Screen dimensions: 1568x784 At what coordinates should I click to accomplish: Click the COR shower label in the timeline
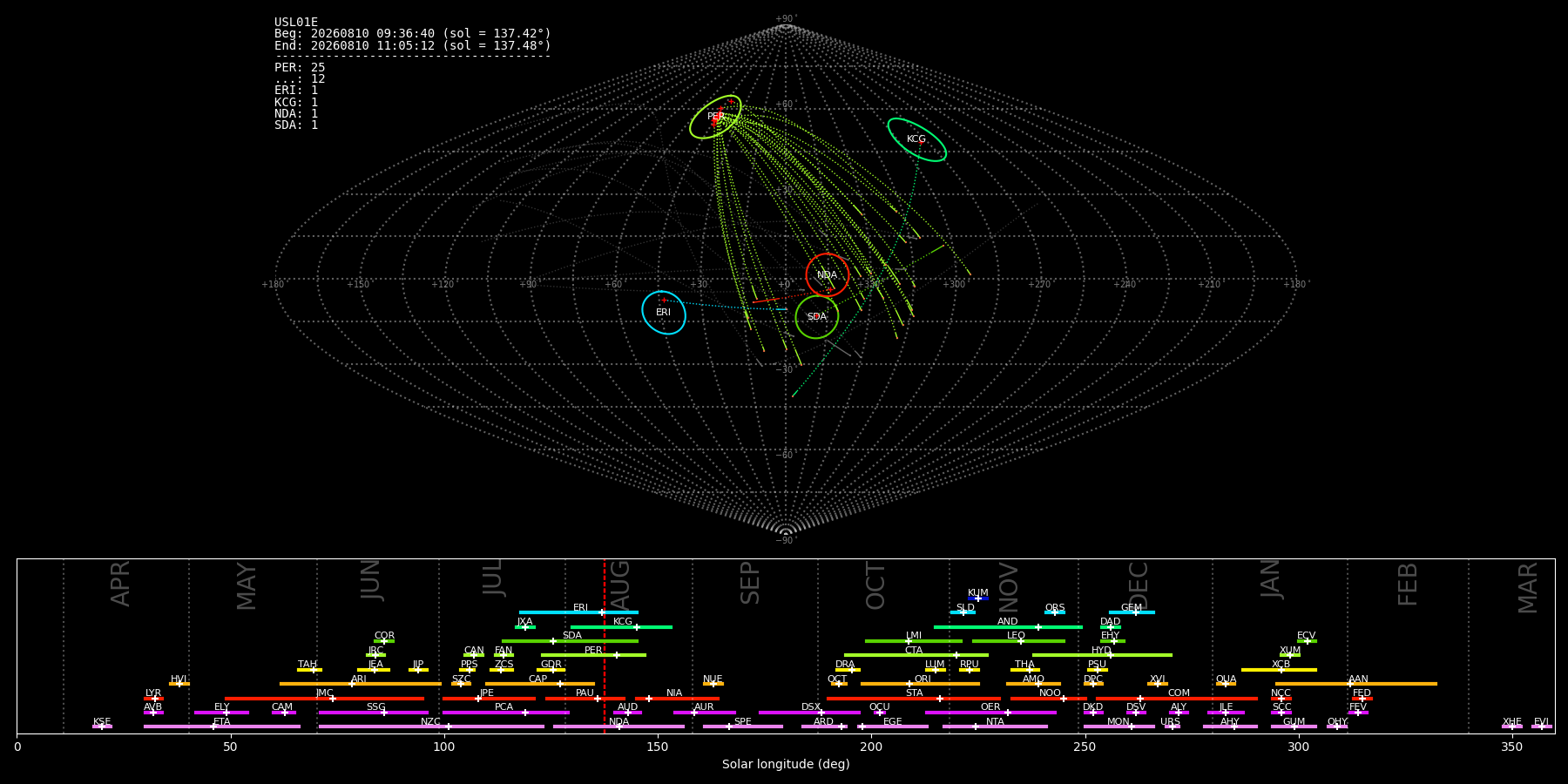click(x=384, y=636)
